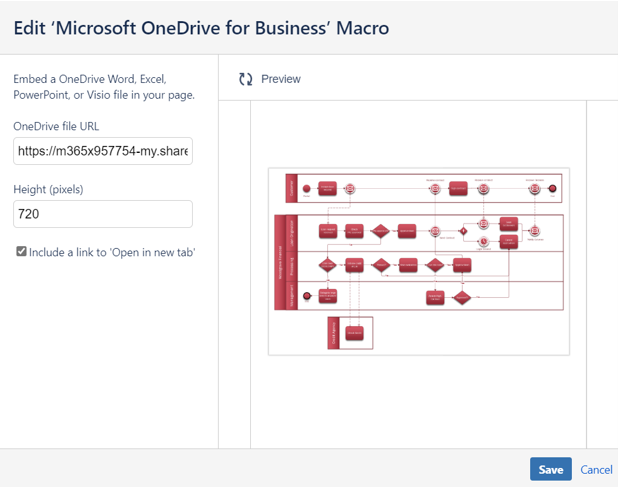This screenshot has width=618, height=487.
Task: Focus the OneDrive file URL field
Action: 103,152
